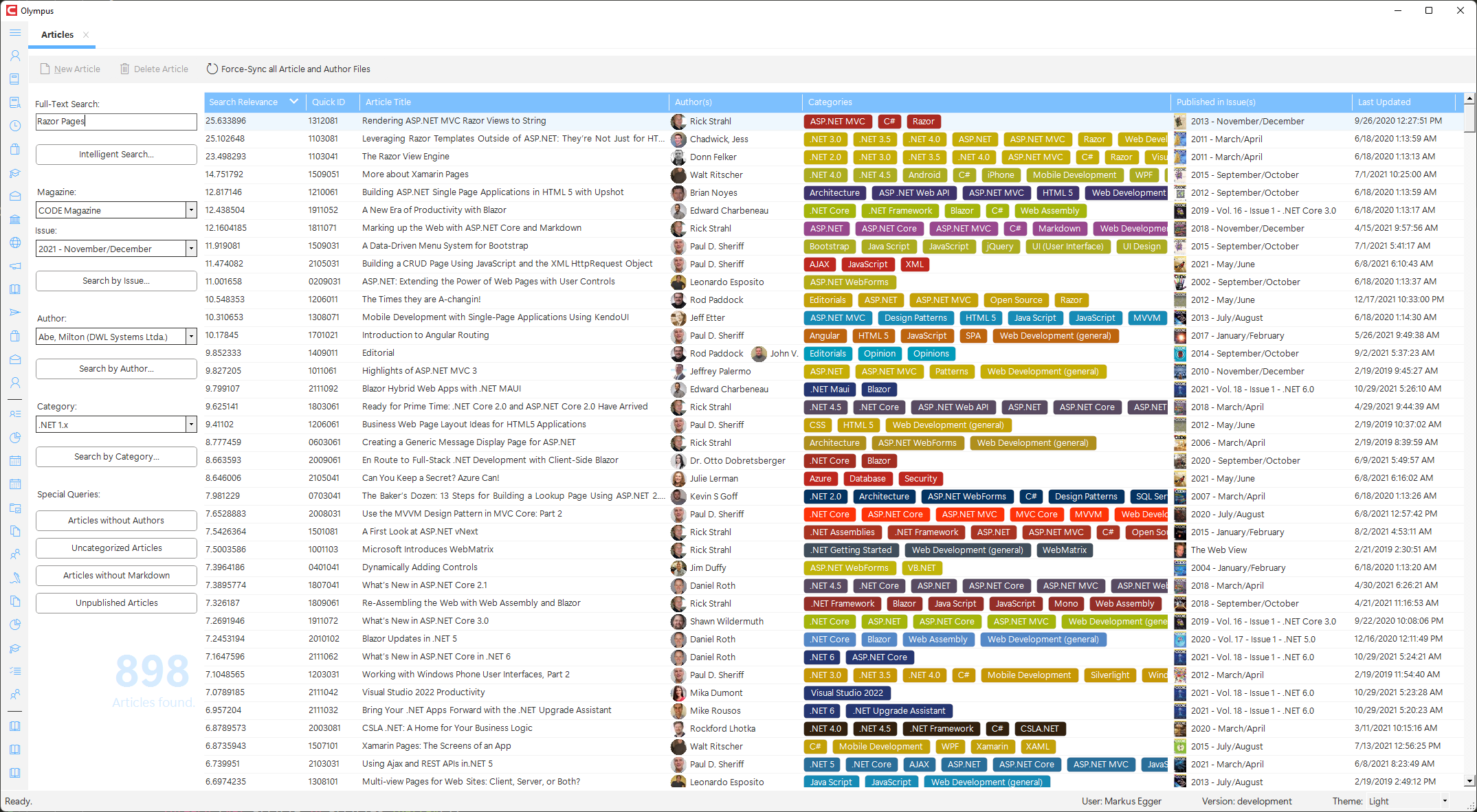Click the scrollbar down arrow of the article list
Viewport: 1477px width, 812px height.
(1469, 781)
